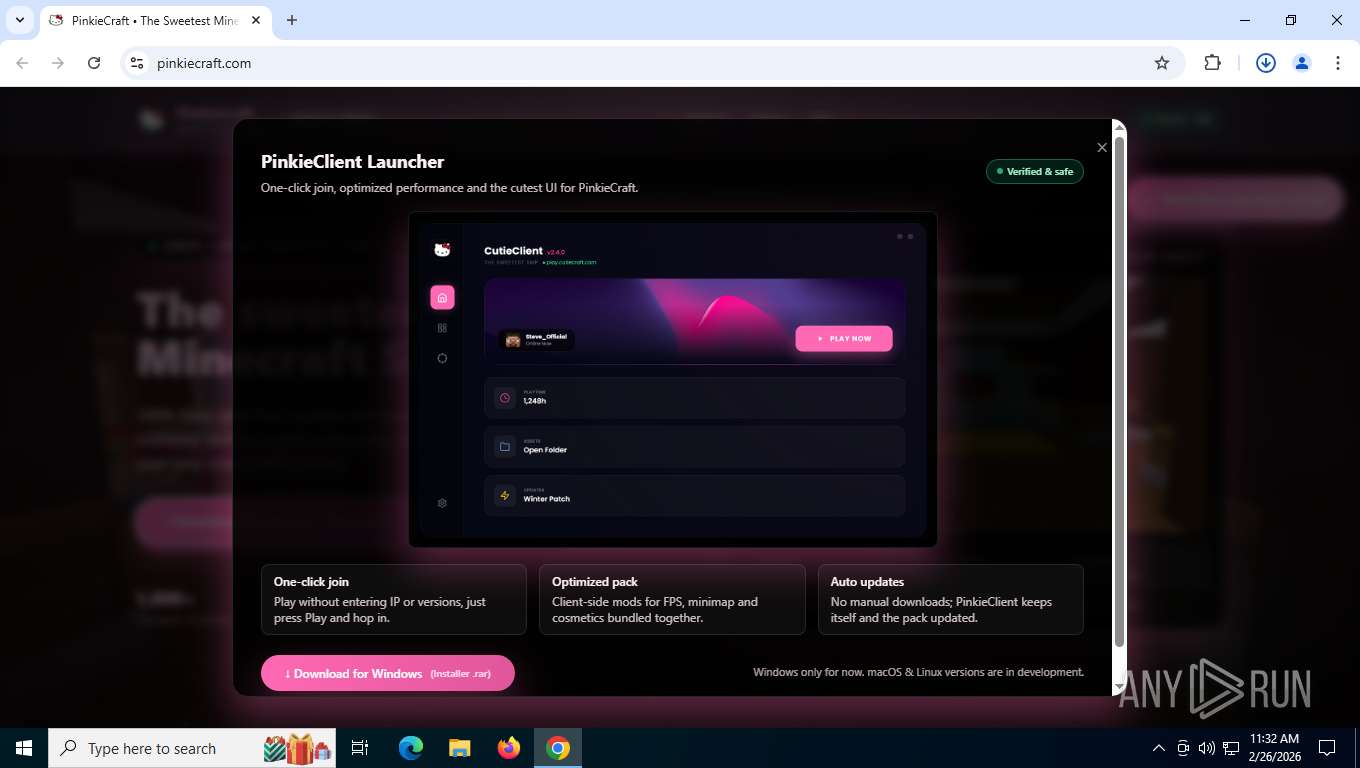Click Download for Windows button
The image size is (1360, 768).
tap(388, 673)
